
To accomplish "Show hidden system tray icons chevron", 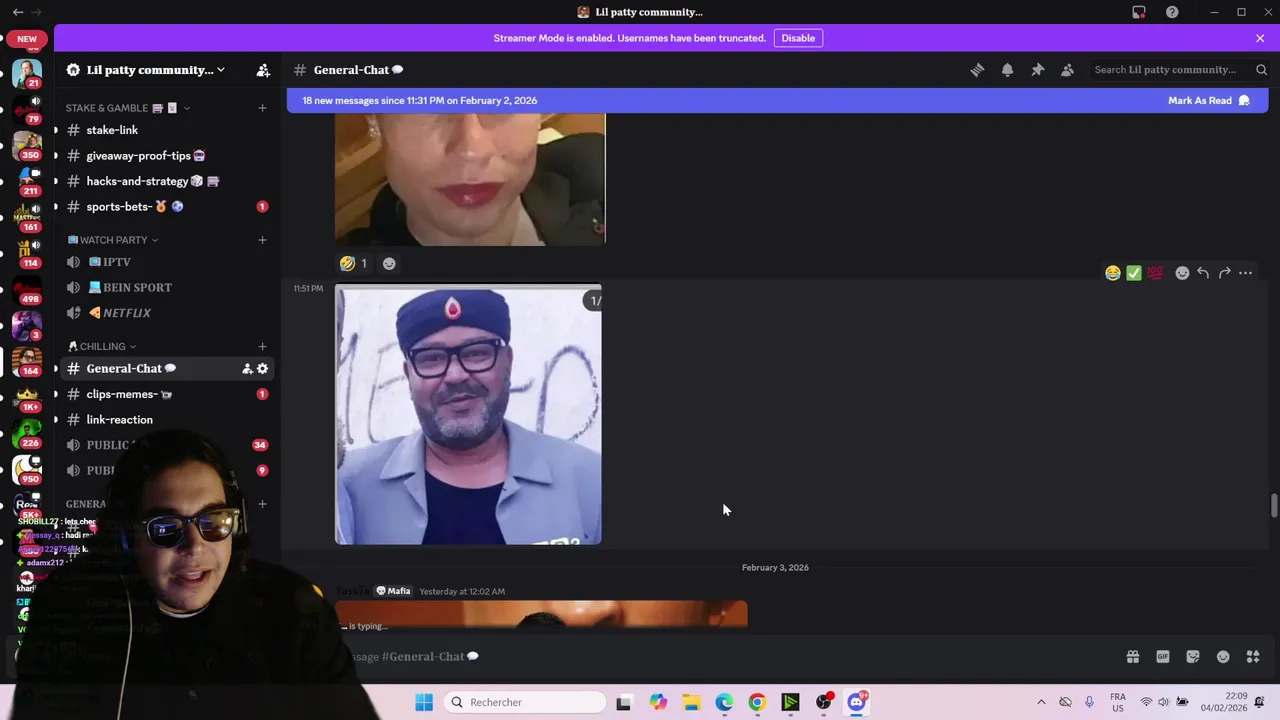I will [x=1041, y=702].
